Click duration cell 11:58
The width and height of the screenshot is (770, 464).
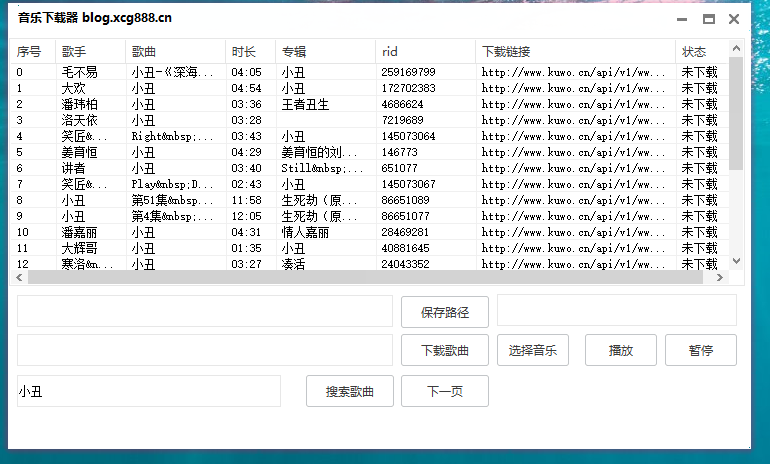(247, 200)
